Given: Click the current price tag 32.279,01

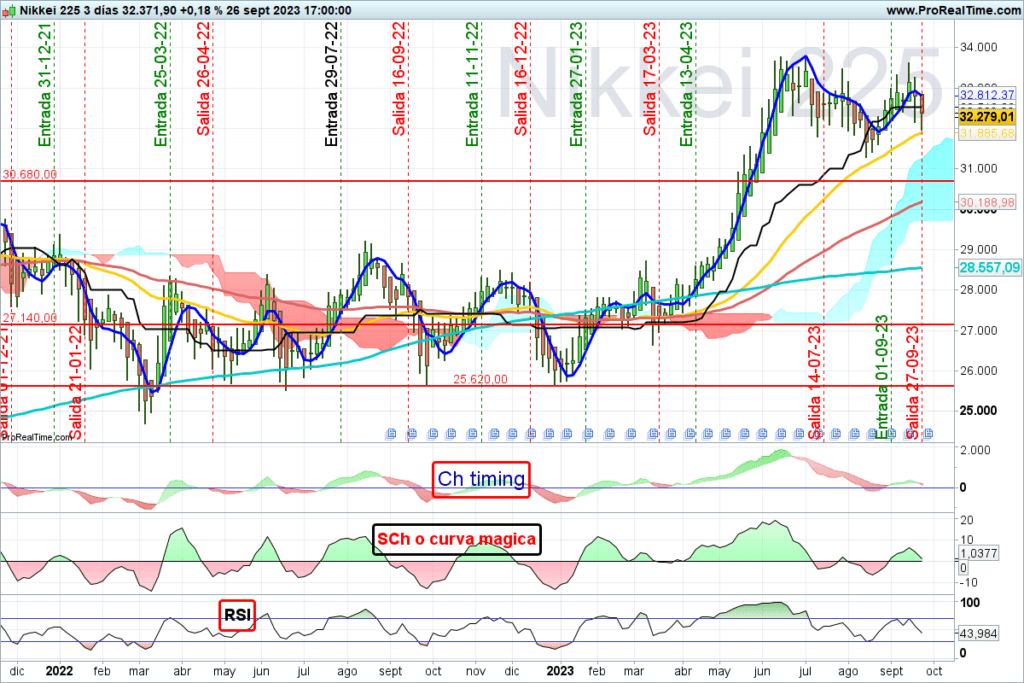Looking at the screenshot, I should pyautogui.click(x=987, y=117).
